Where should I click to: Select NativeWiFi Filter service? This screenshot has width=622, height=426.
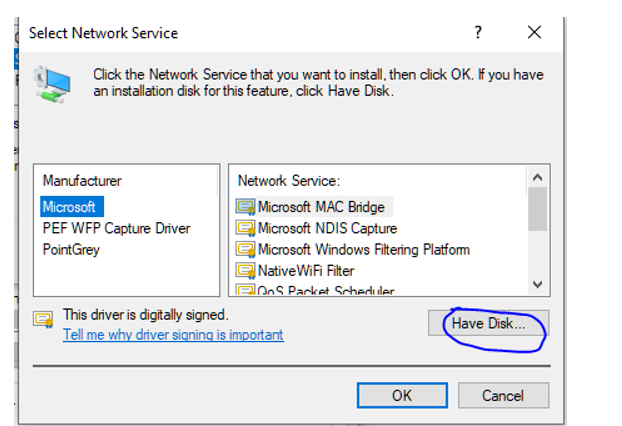point(295,271)
